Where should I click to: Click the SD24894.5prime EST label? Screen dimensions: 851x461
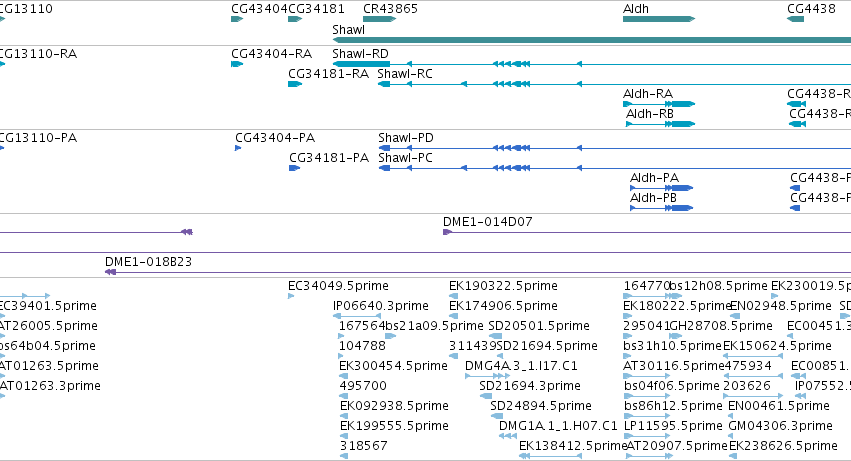point(541,407)
